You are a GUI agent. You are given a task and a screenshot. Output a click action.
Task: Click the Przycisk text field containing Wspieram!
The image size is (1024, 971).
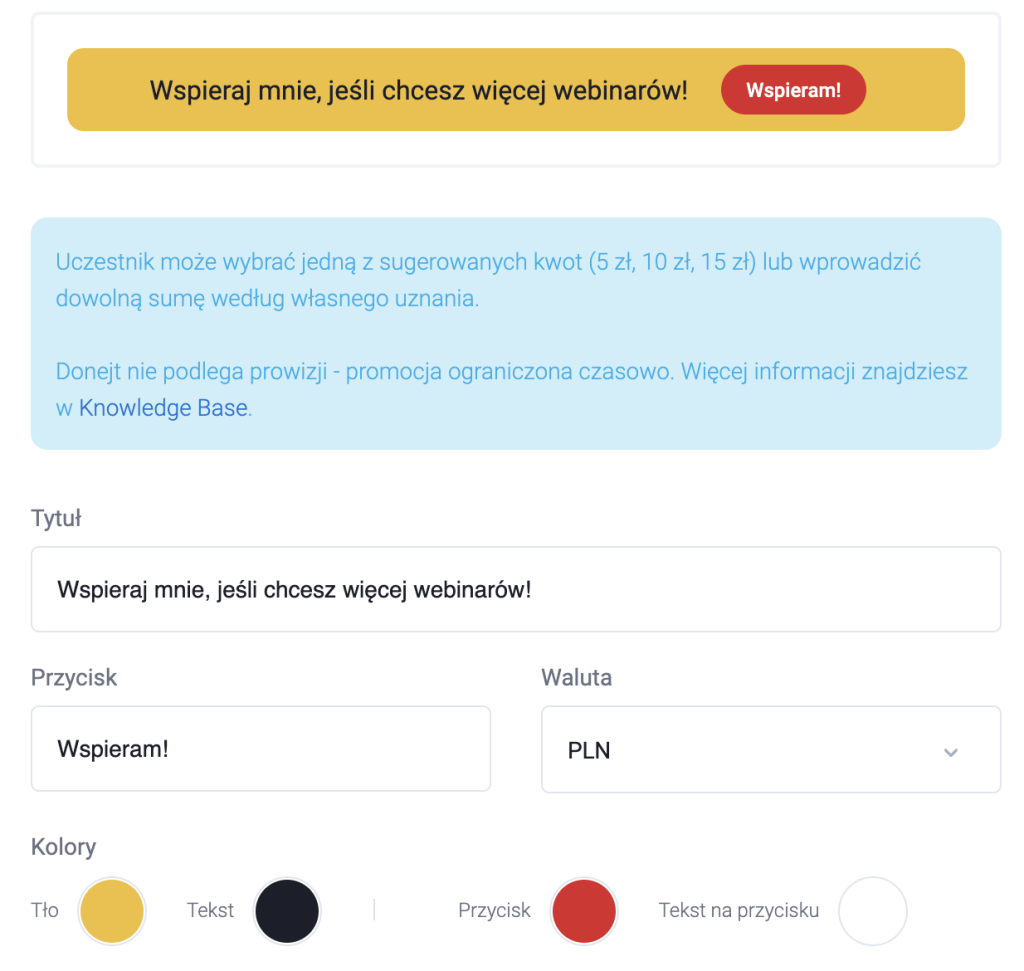coord(261,748)
